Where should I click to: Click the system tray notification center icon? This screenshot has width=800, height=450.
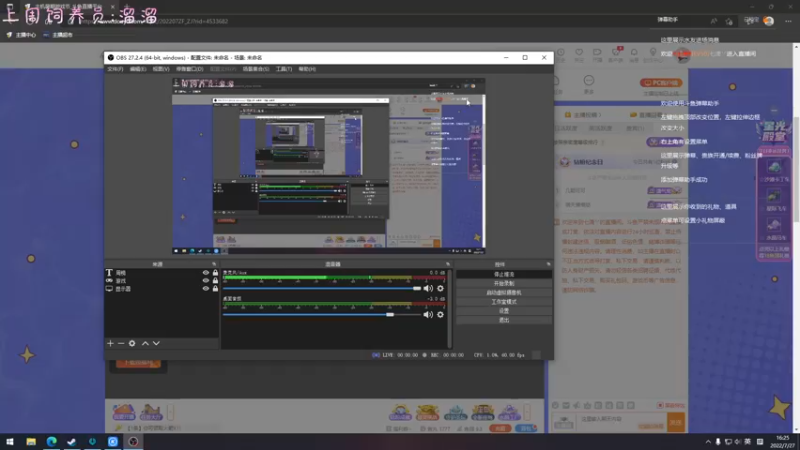pos(760,442)
